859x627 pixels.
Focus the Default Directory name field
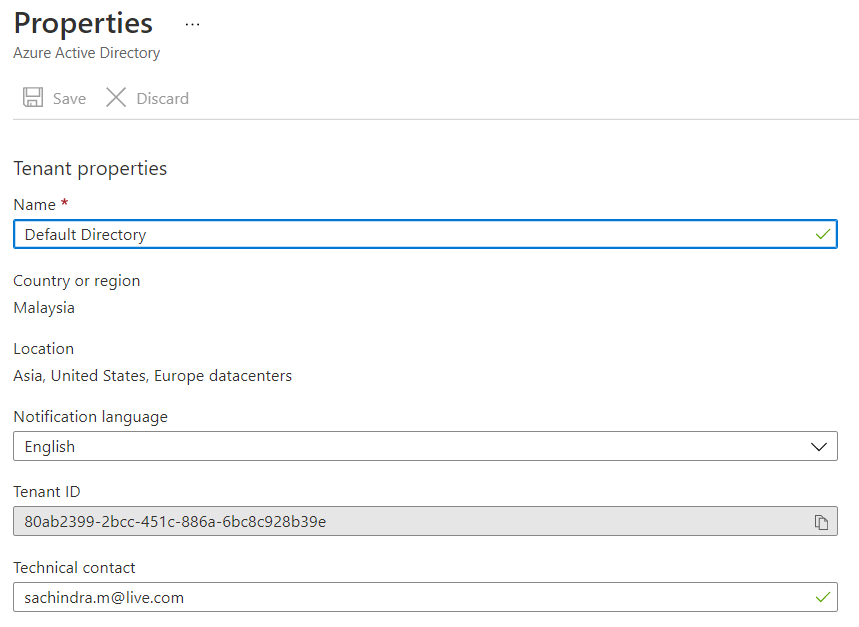[x=400, y=235]
